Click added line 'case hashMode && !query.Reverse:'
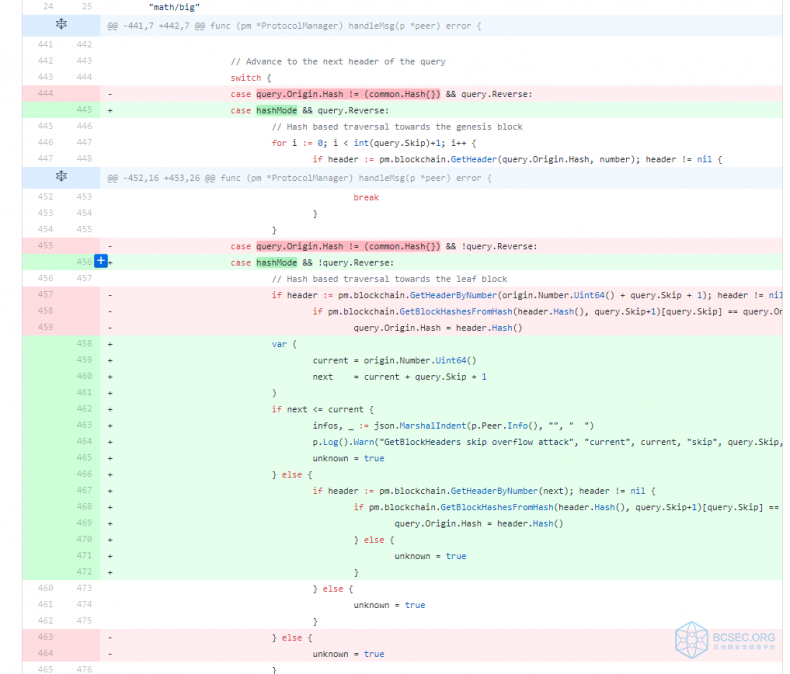Screen dimensions: 790x674 click(x=312, y=262)
